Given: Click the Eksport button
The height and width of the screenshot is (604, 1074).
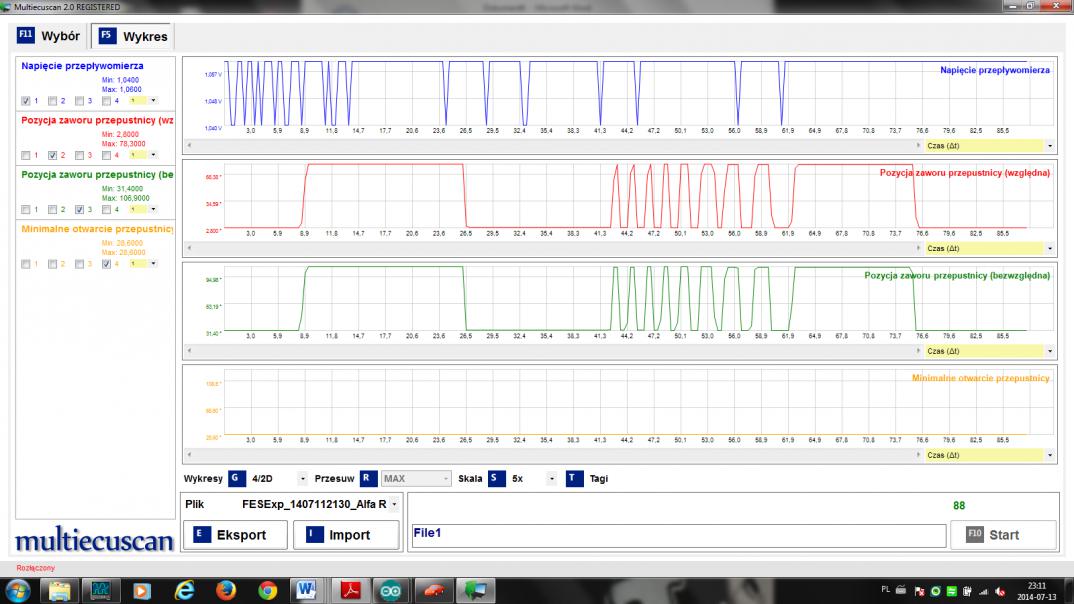Looking at the screenshot, I should [234, 535].
